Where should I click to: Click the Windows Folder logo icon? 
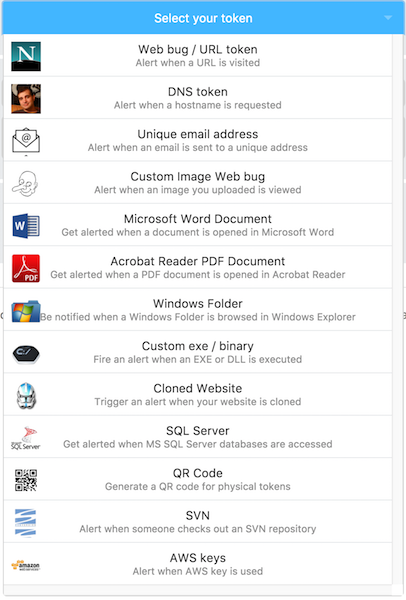pyautogui.click(x=26, y=311)
